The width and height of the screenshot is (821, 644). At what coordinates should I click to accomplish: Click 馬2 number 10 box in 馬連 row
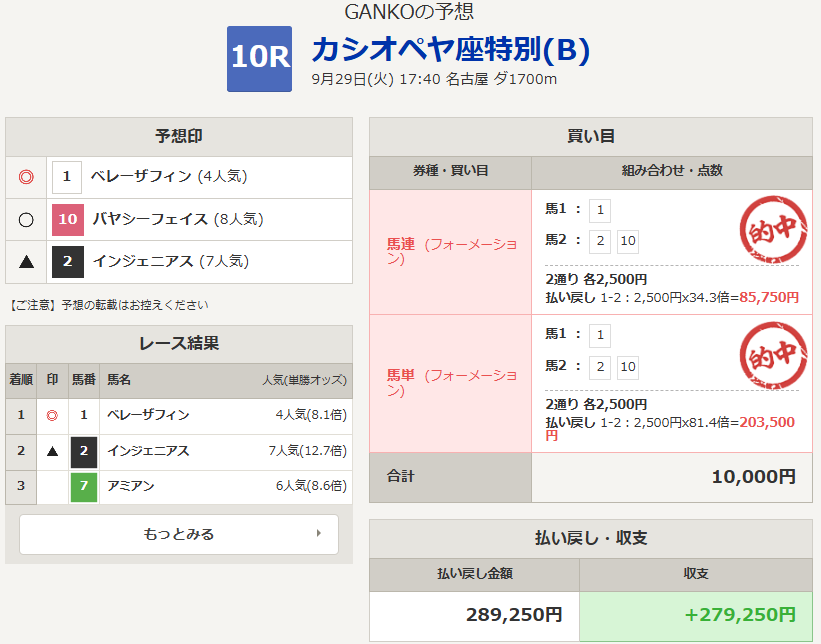coord(628,241)
